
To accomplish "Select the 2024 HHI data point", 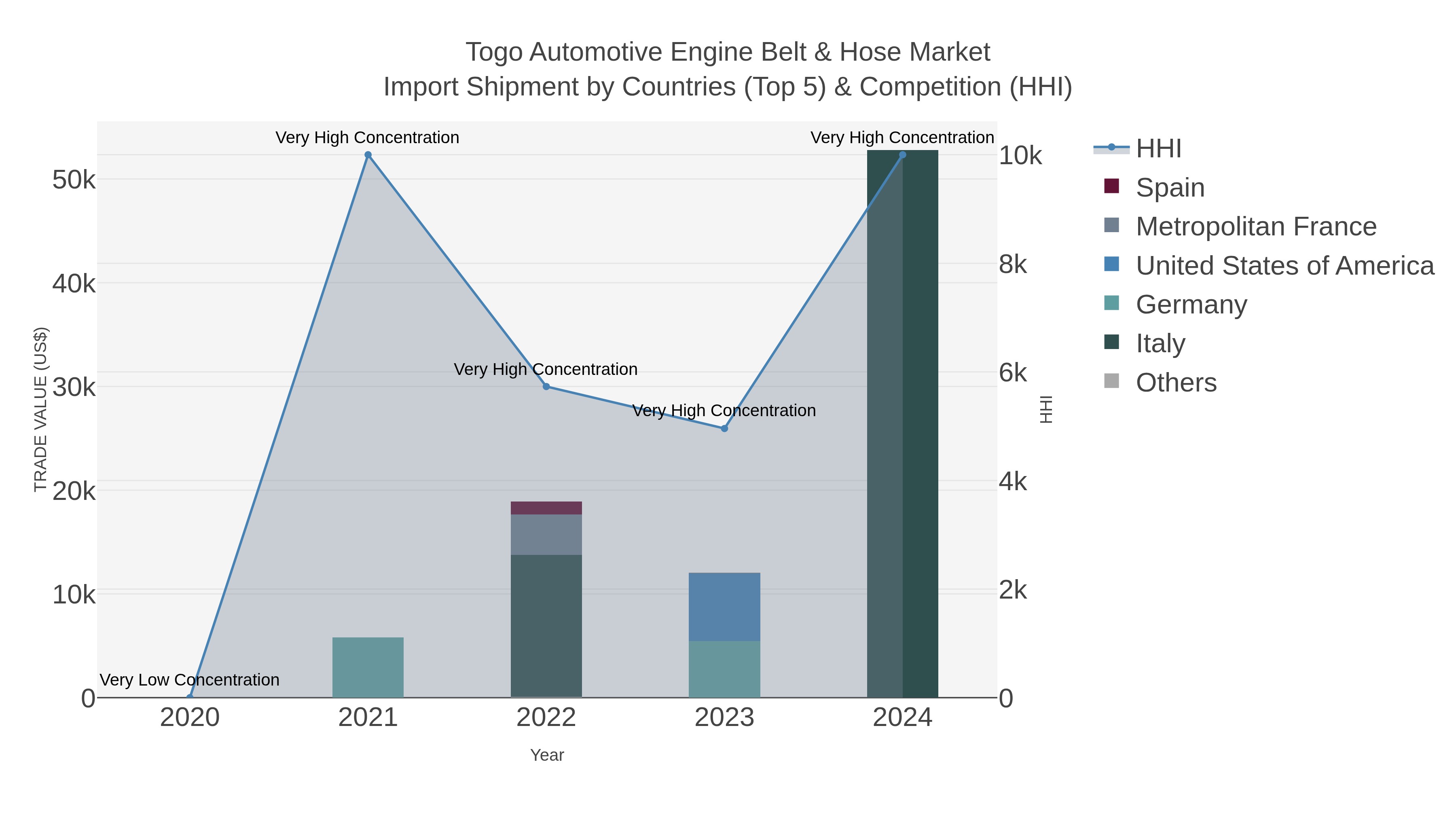I will pyautogui.click(x=903, y=155).
